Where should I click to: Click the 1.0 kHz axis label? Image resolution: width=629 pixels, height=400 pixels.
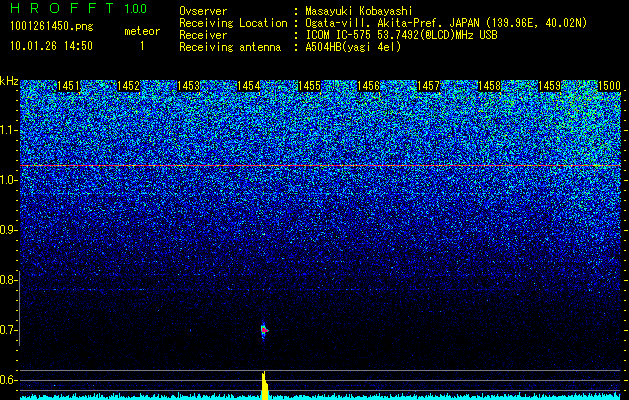click(x=8, y=181)
